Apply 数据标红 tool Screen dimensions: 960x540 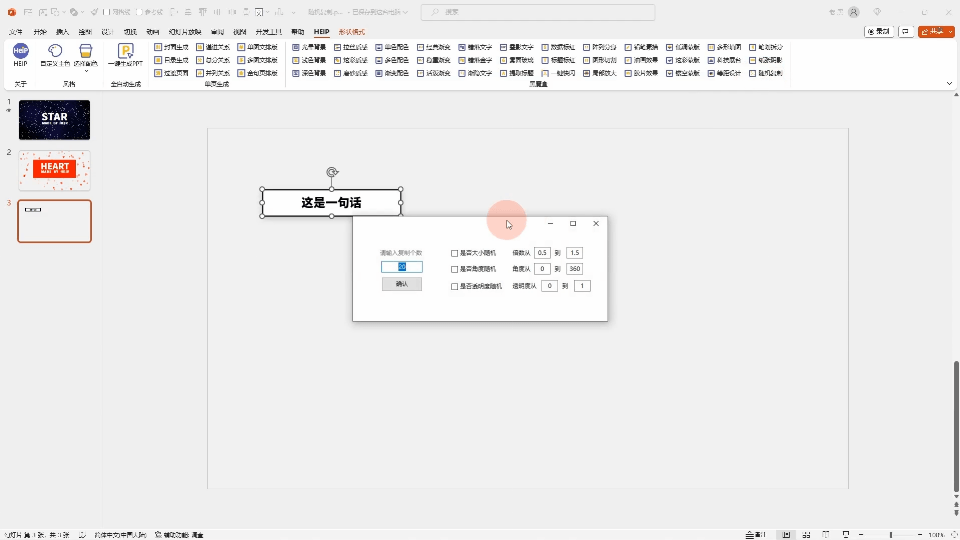coord(558,47)
